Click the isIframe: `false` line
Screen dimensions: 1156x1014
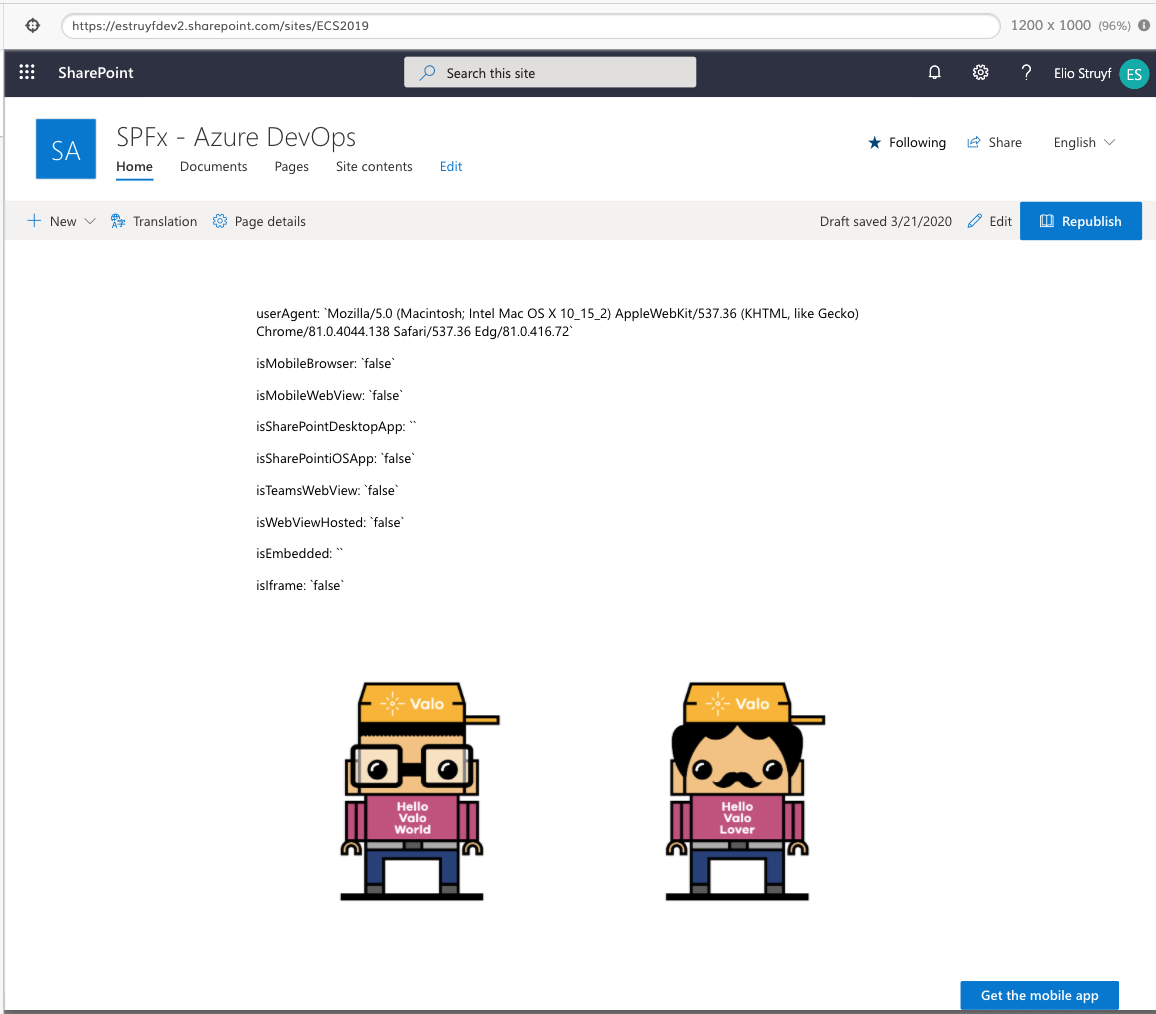click(300, 586)
